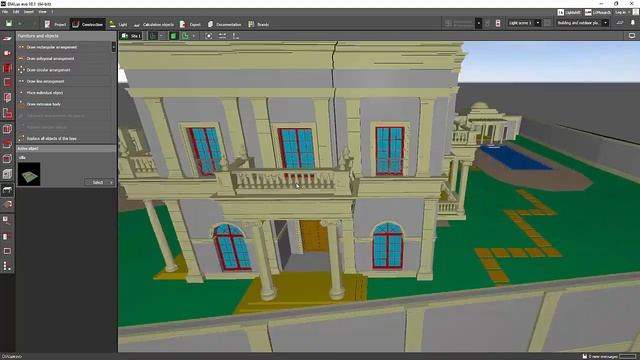Click the monitor display icon at top right

tap(631, 36)
